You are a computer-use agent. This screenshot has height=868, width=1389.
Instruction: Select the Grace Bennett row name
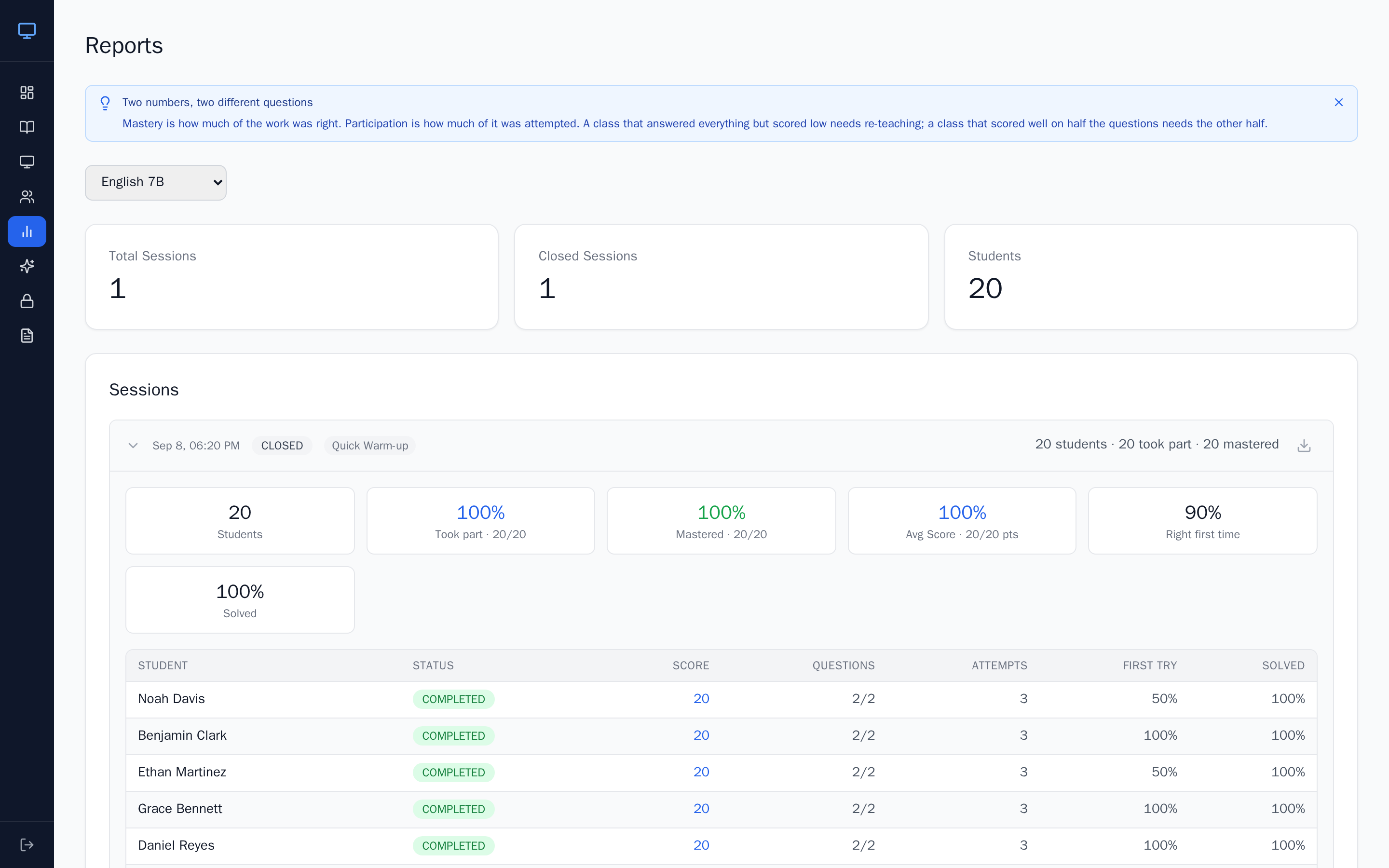coord(180,808)
